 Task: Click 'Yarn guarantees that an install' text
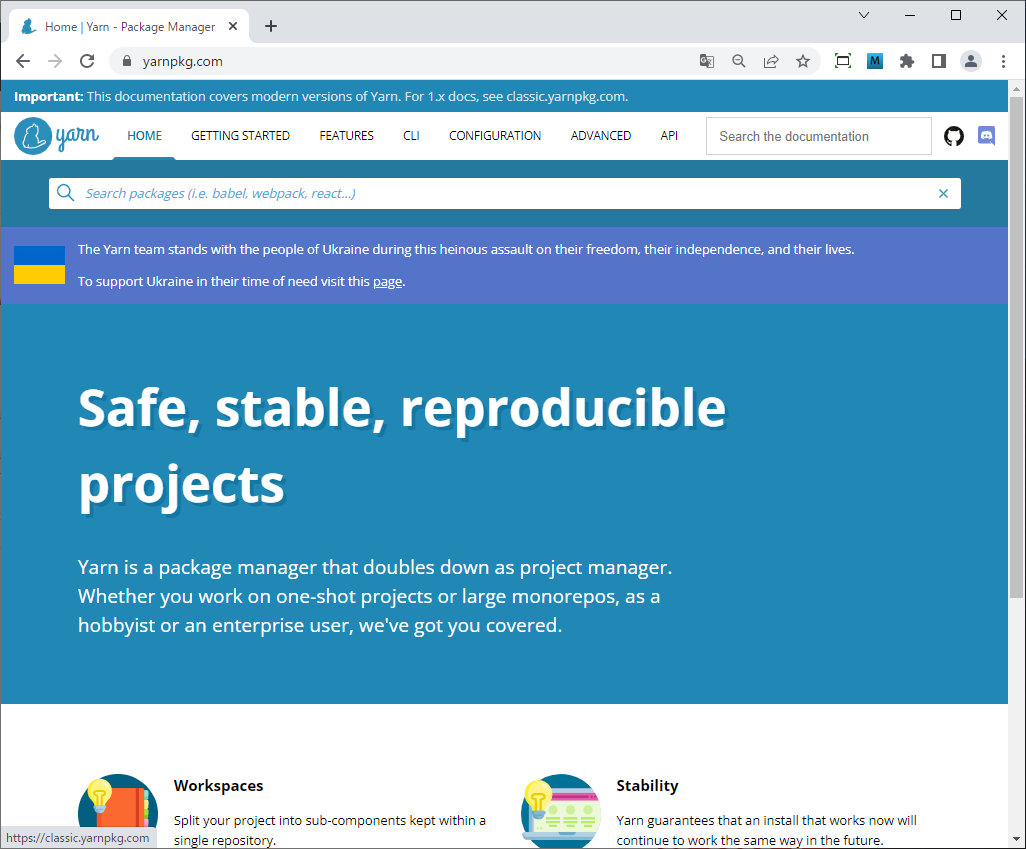pyautogui.click(x=766, y=830)
